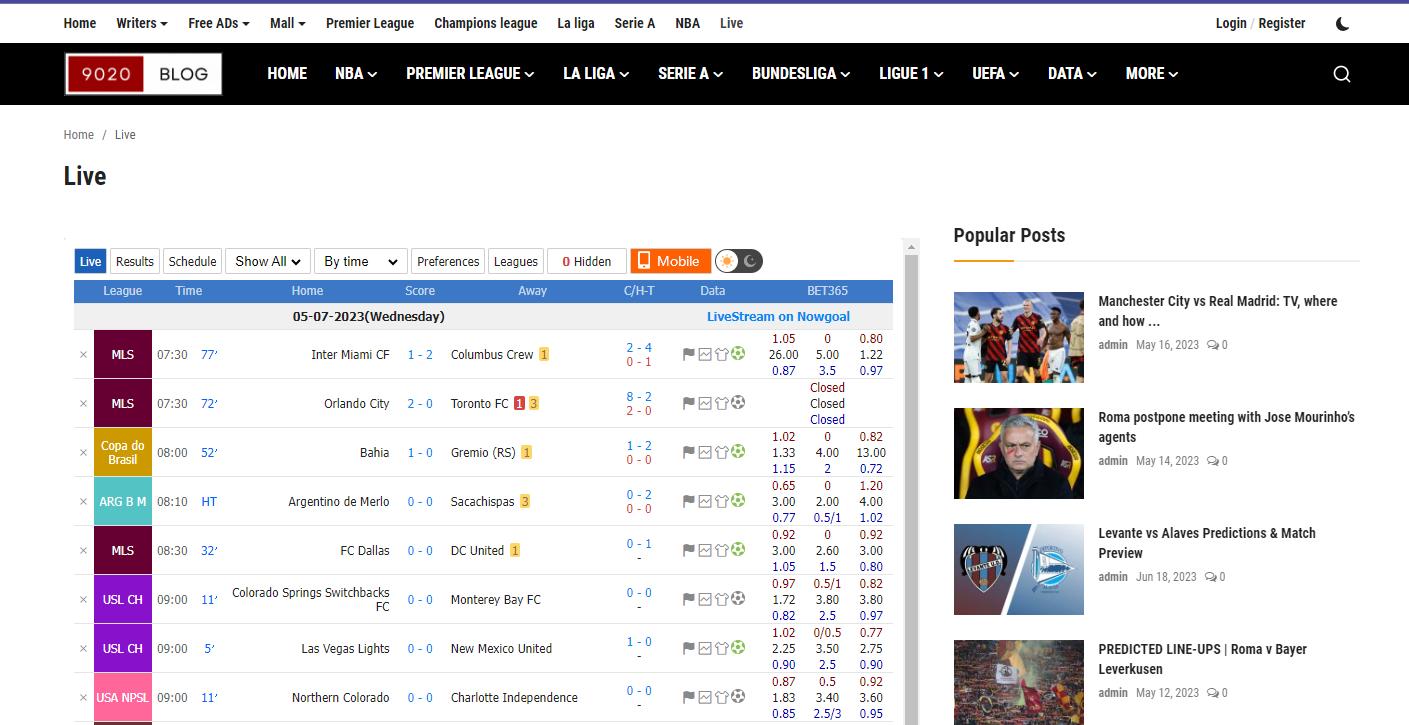The width and height of the screenshot is (1409, 725).
Task: Select HOME in the black navbar
Action: 287,73
